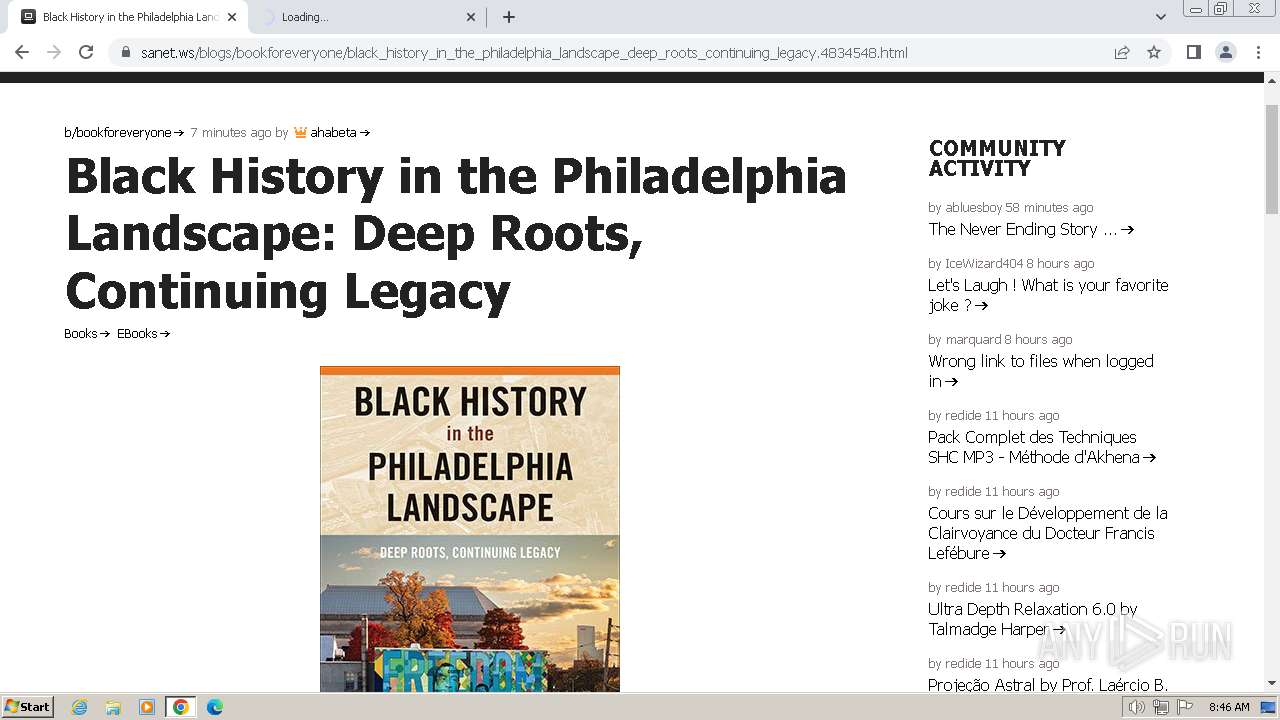Reload the current page

tap(86, 53)
